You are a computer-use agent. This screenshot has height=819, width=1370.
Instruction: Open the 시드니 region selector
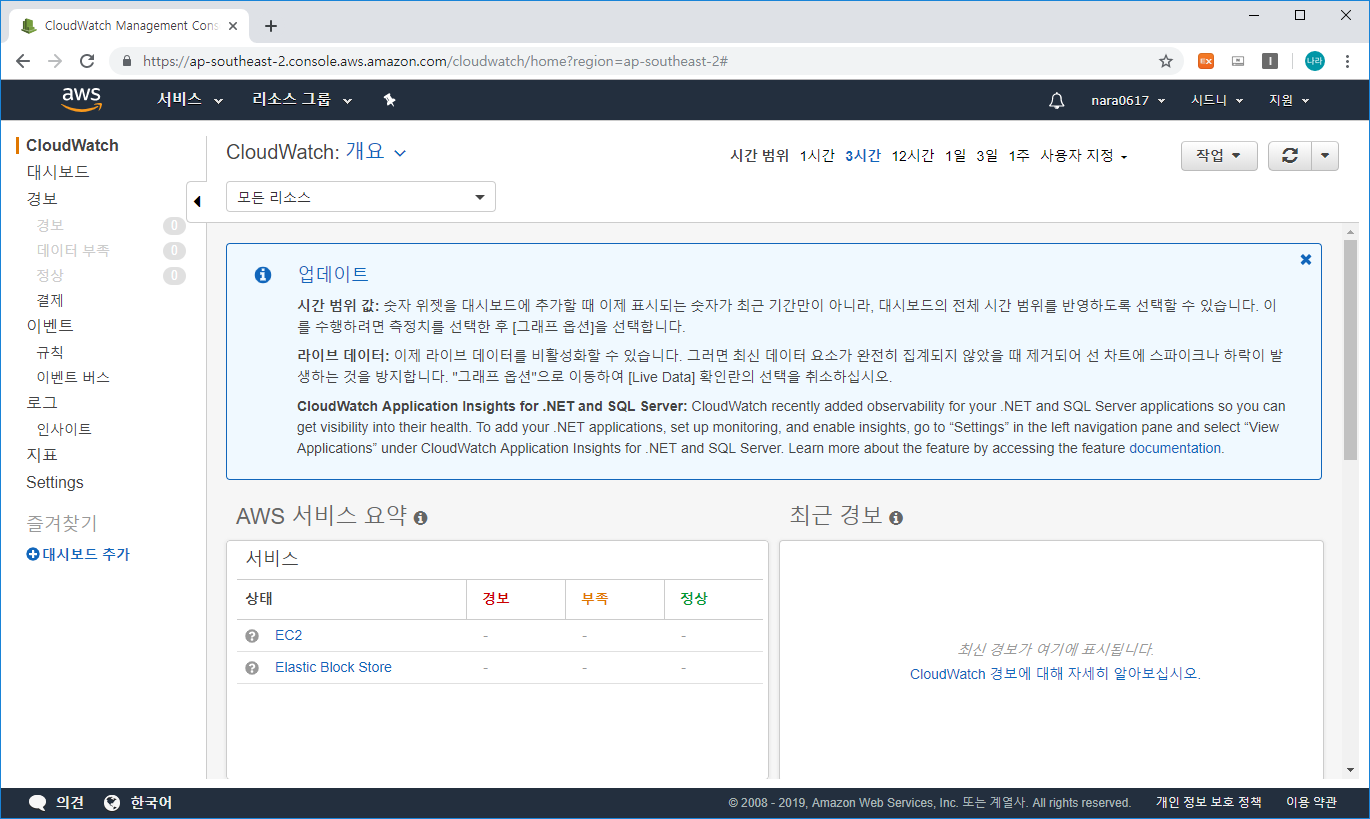[x=1217, y=100]
